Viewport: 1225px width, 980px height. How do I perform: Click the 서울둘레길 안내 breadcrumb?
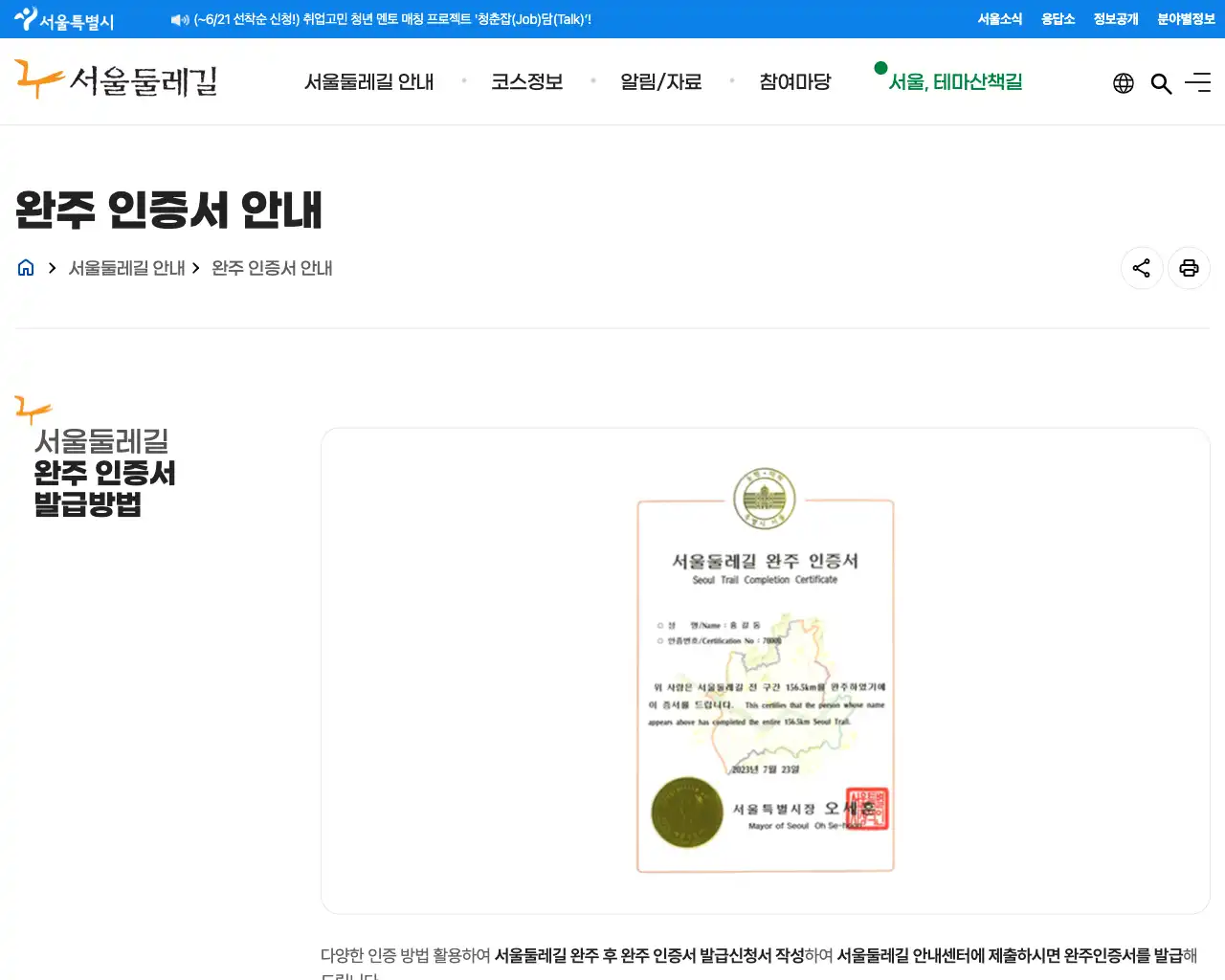[x=127, y=268]
